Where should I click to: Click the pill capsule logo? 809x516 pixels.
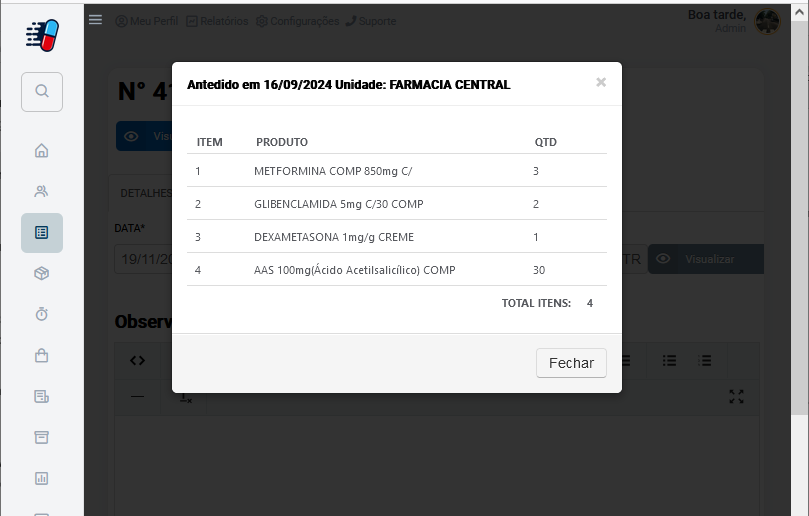[42, 36]
